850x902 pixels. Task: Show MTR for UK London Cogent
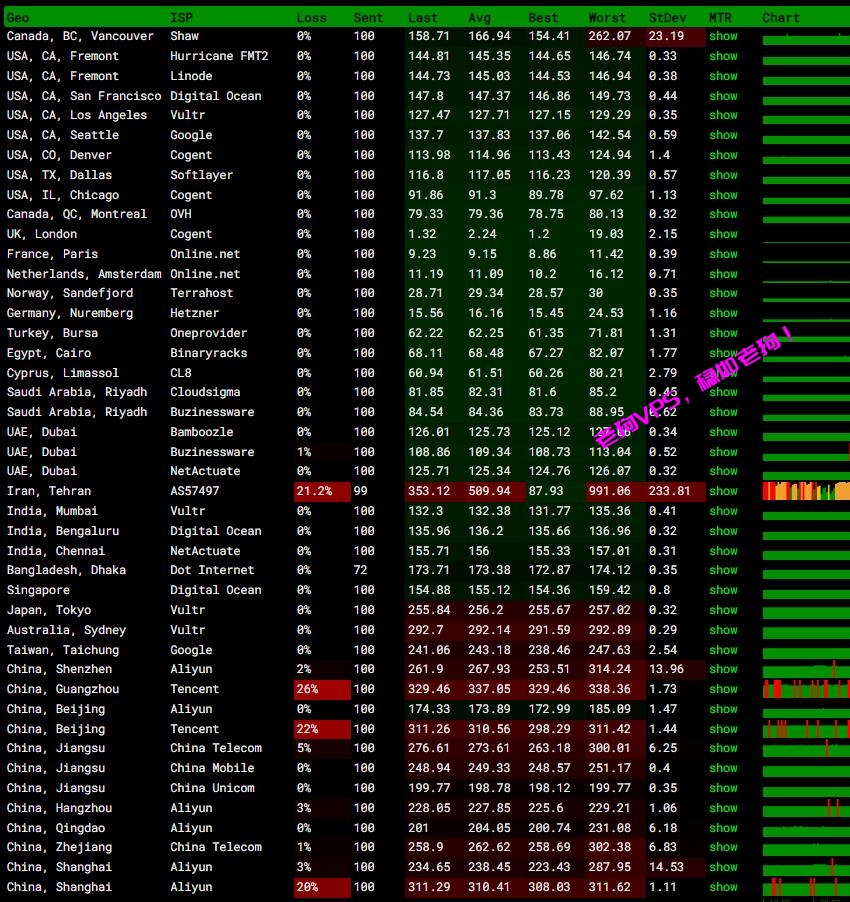pos(723,234)
